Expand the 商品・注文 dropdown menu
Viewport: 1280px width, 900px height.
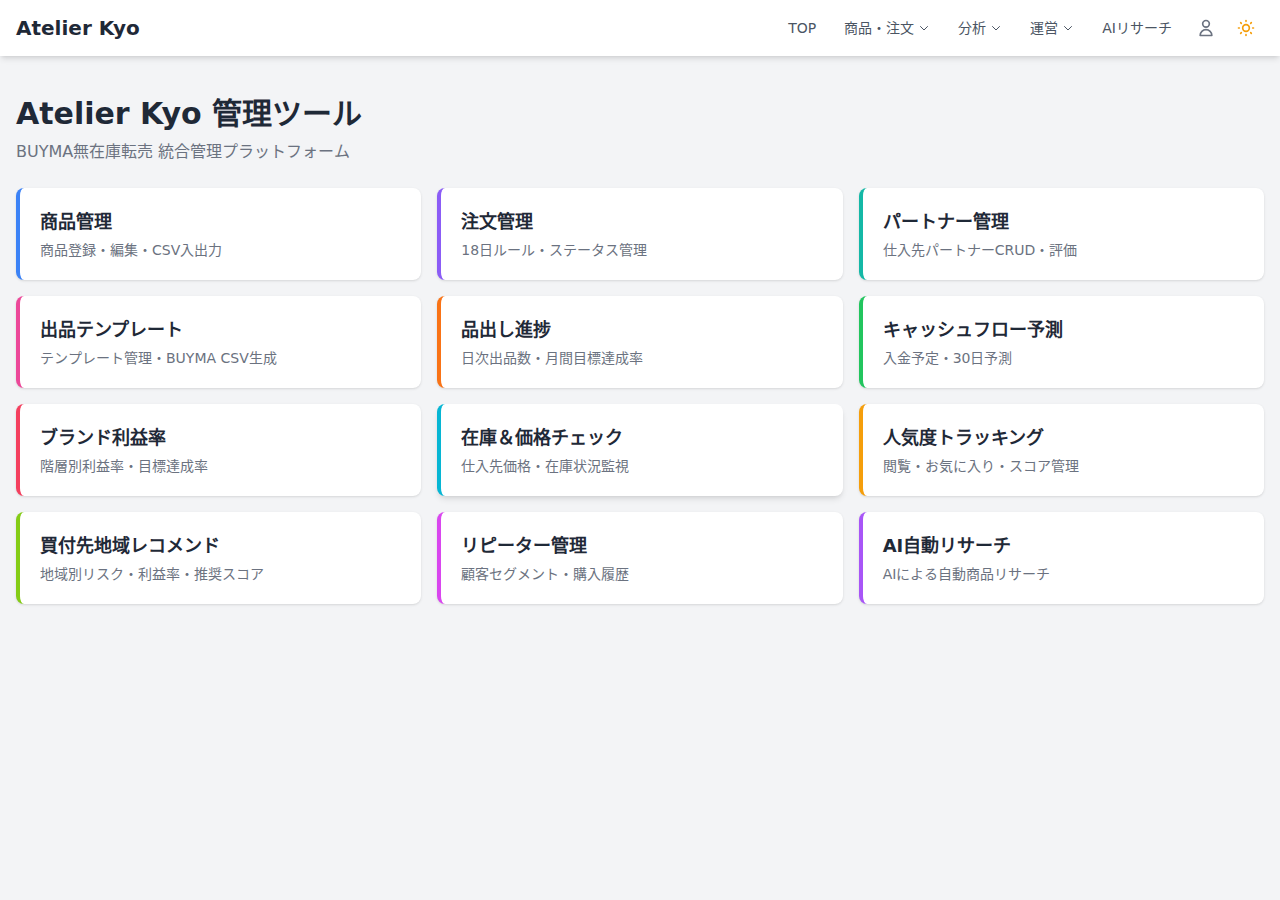(x=886, y=28)
